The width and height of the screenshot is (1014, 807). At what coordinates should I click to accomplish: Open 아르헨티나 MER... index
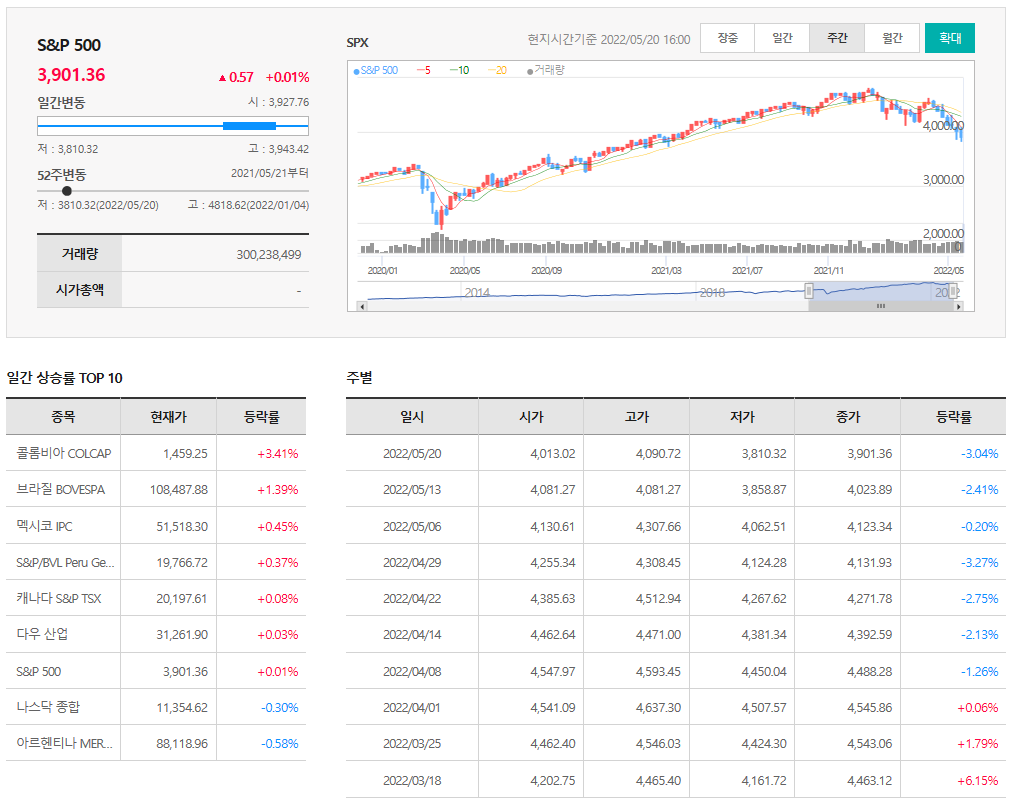pyautogui.click(x=64, y=744)
